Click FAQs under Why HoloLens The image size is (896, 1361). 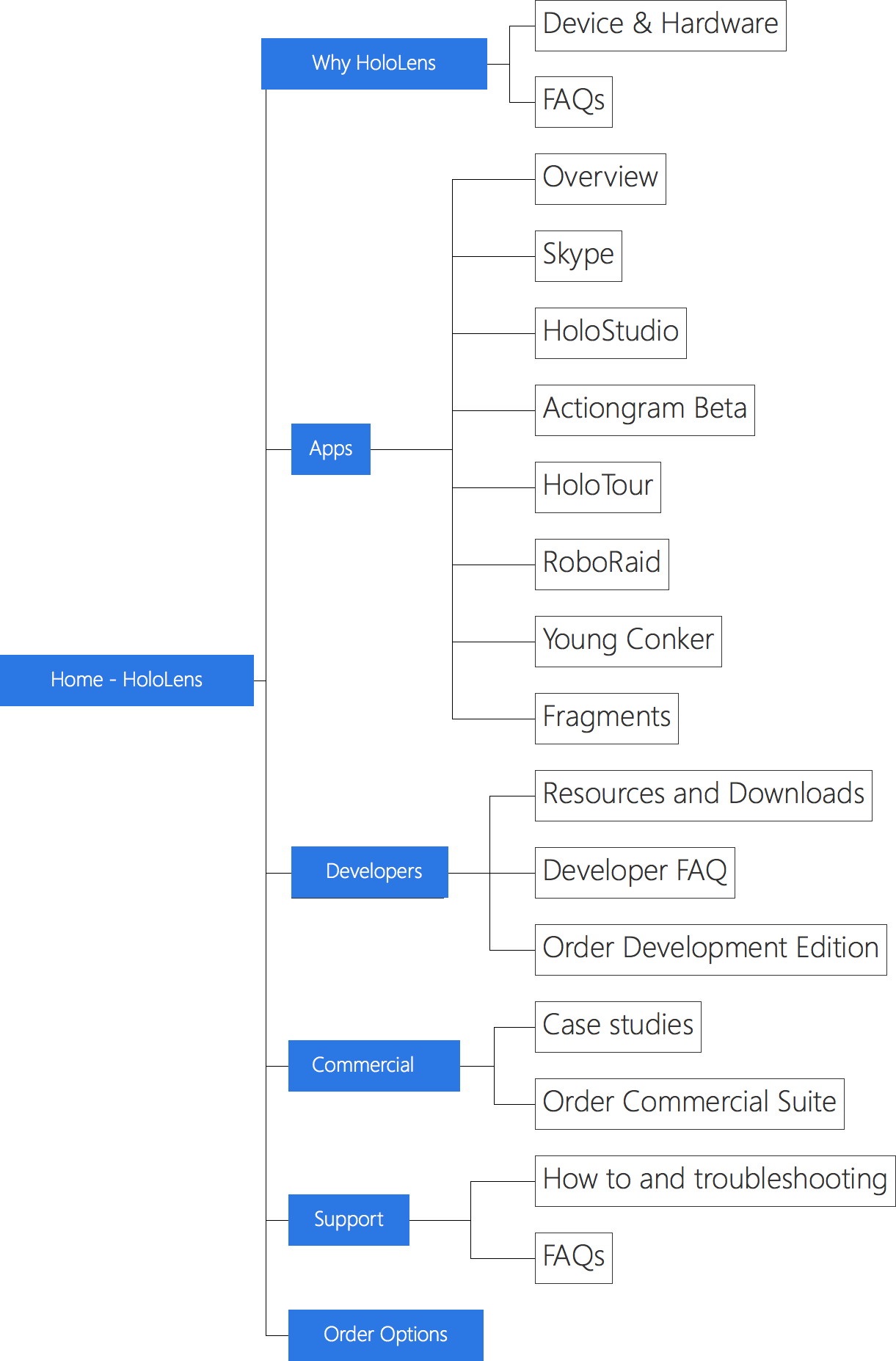pyautogui.click(x=573, y=102)
